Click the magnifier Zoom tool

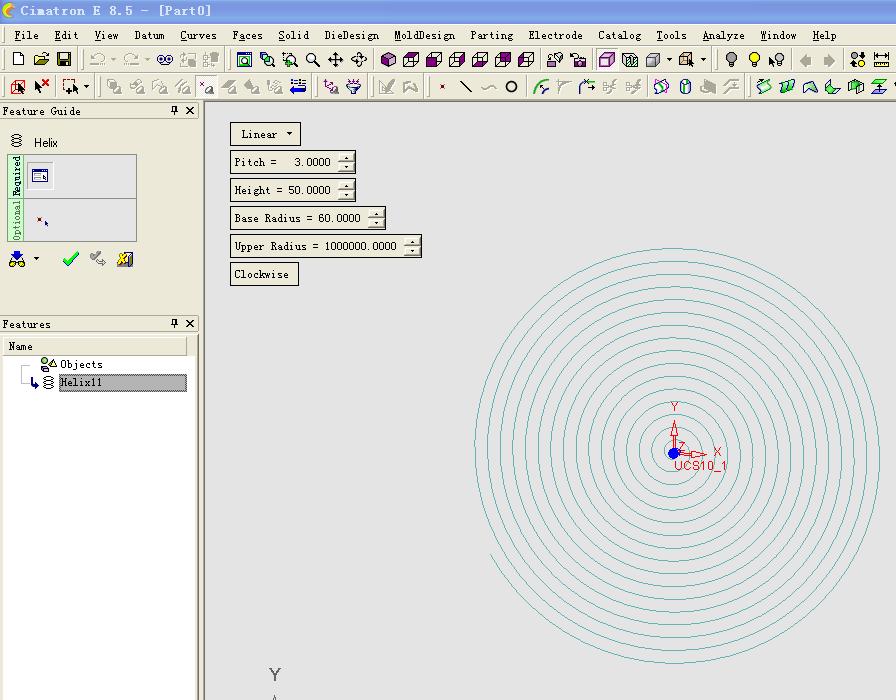(x=313, y=60)
